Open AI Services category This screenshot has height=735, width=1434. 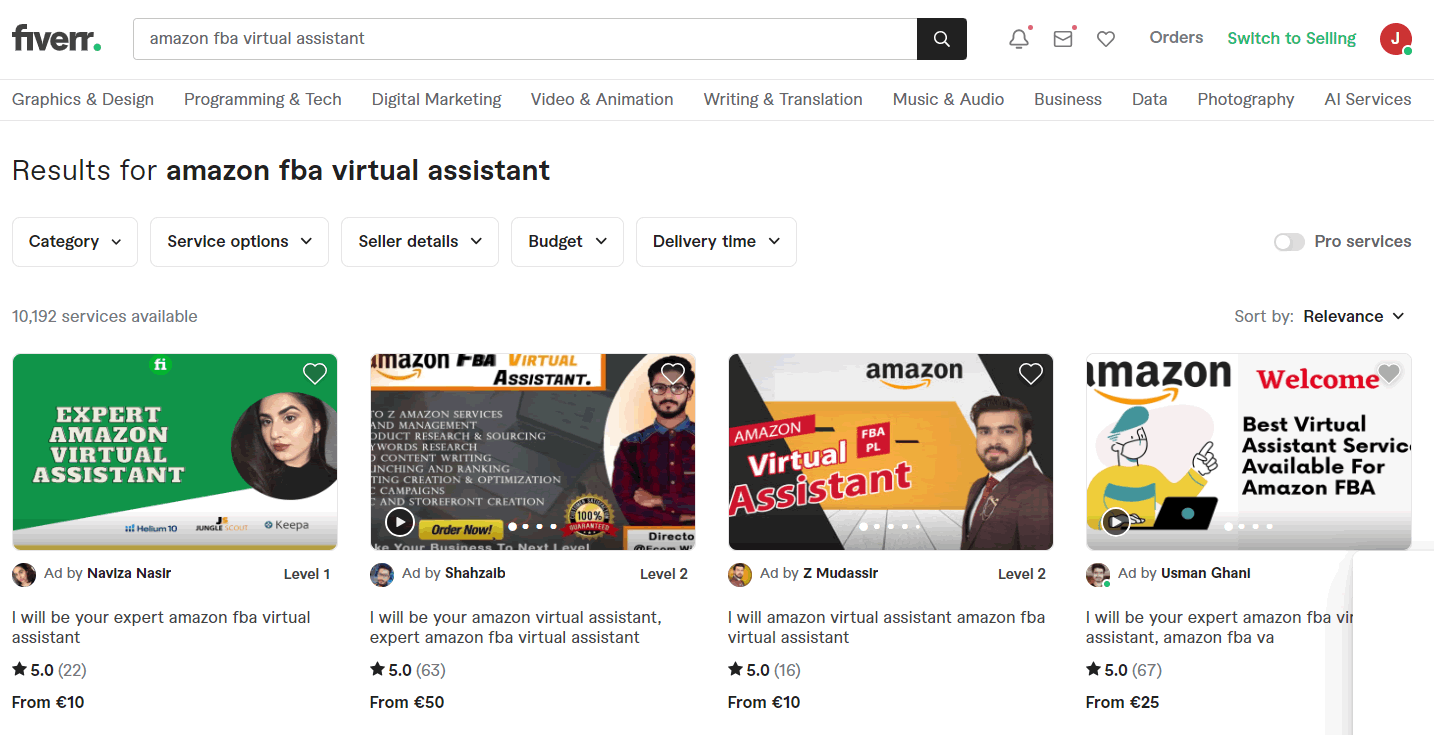1368,99
